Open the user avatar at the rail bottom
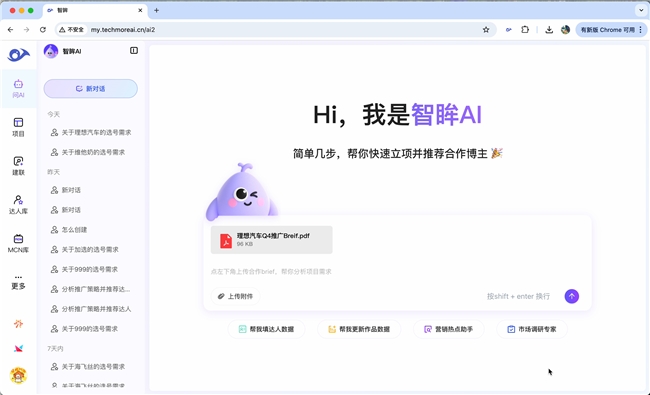This screenshot has height=395, width=650. (x=18, y=376)
